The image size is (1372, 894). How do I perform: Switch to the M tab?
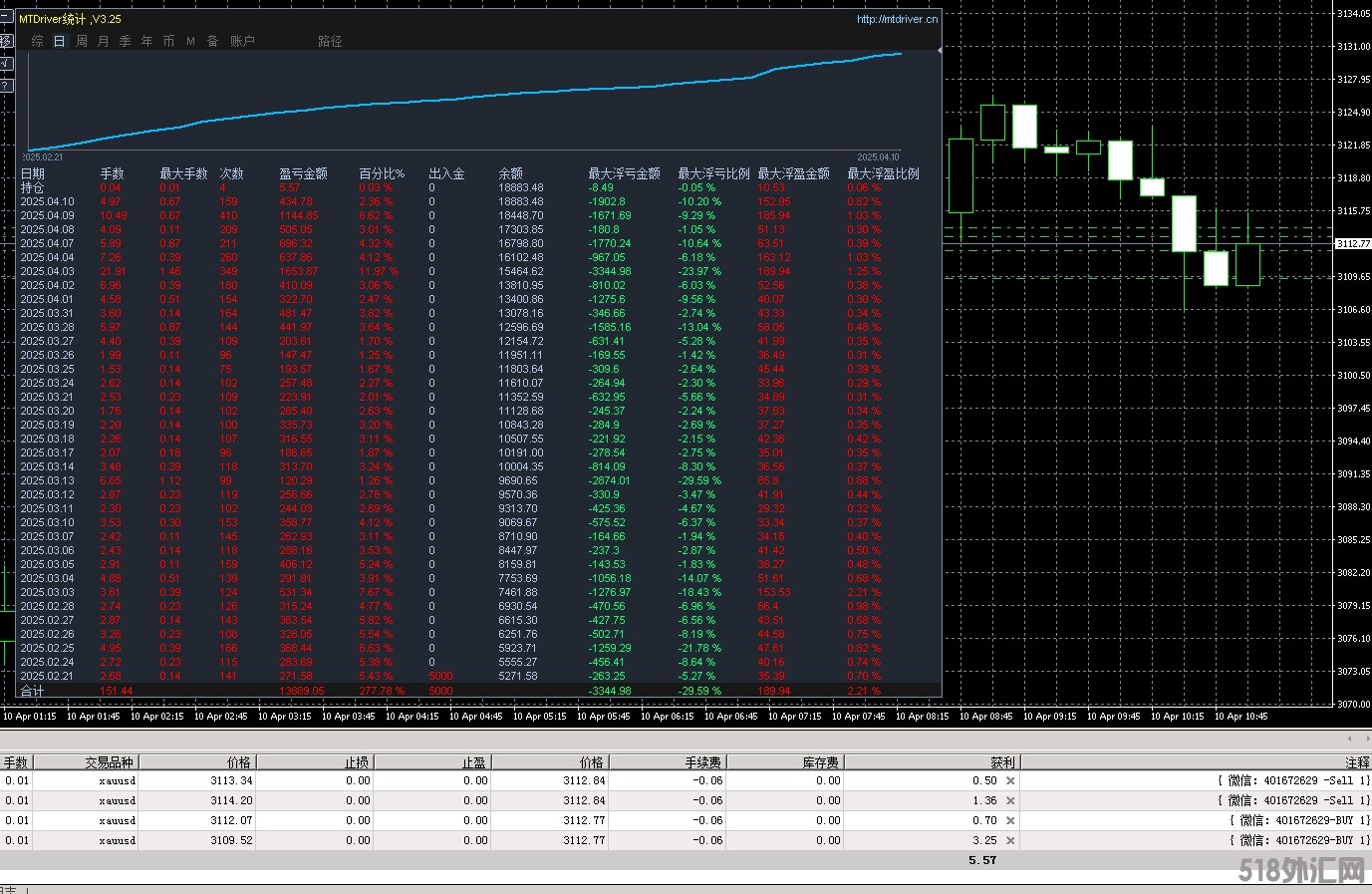click(x=190, y=41)
